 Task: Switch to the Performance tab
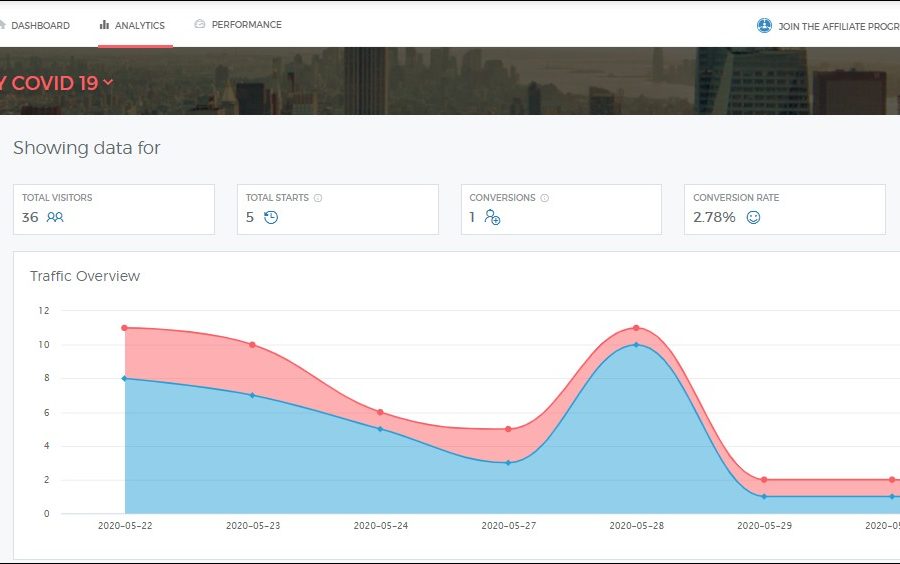tap(246, 25)
